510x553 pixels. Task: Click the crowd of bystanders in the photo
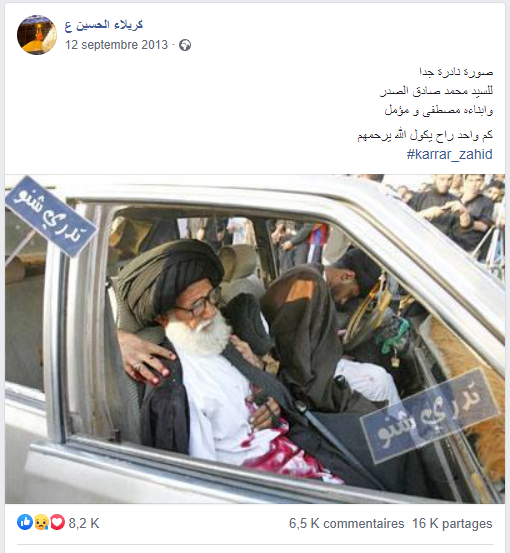click(453, 208)
